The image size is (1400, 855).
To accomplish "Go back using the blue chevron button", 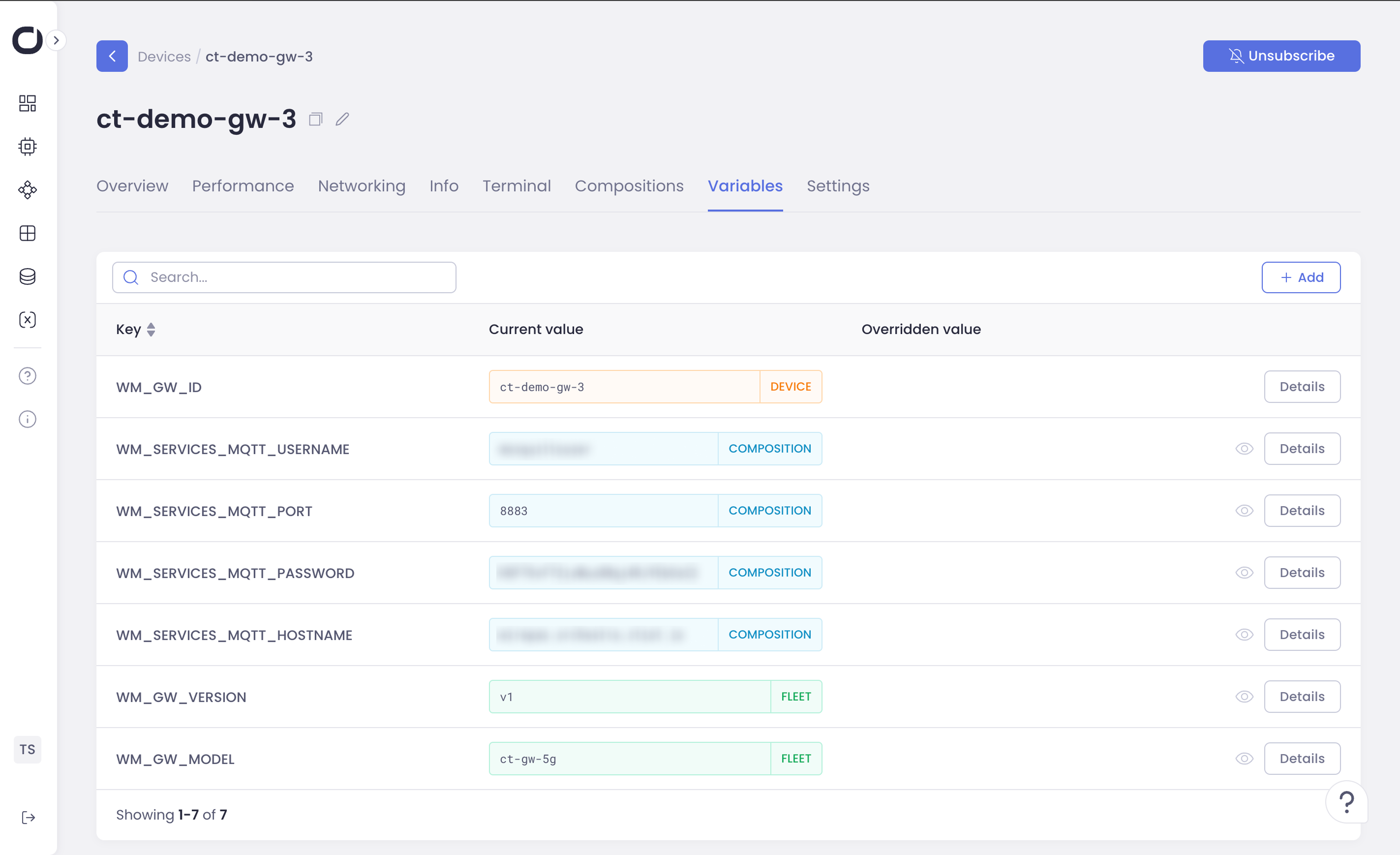I will coord(112,56).
